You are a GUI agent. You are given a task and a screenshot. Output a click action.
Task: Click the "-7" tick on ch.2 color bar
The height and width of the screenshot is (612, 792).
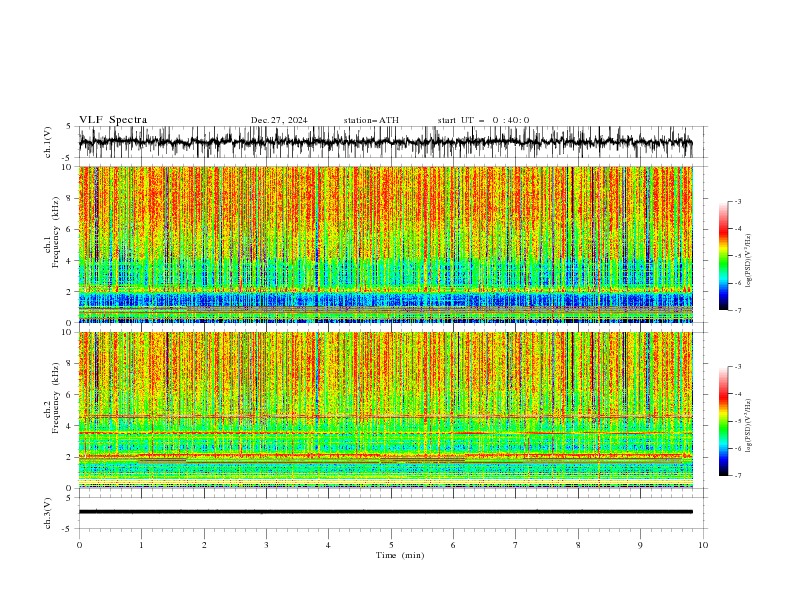pos(738,475)
